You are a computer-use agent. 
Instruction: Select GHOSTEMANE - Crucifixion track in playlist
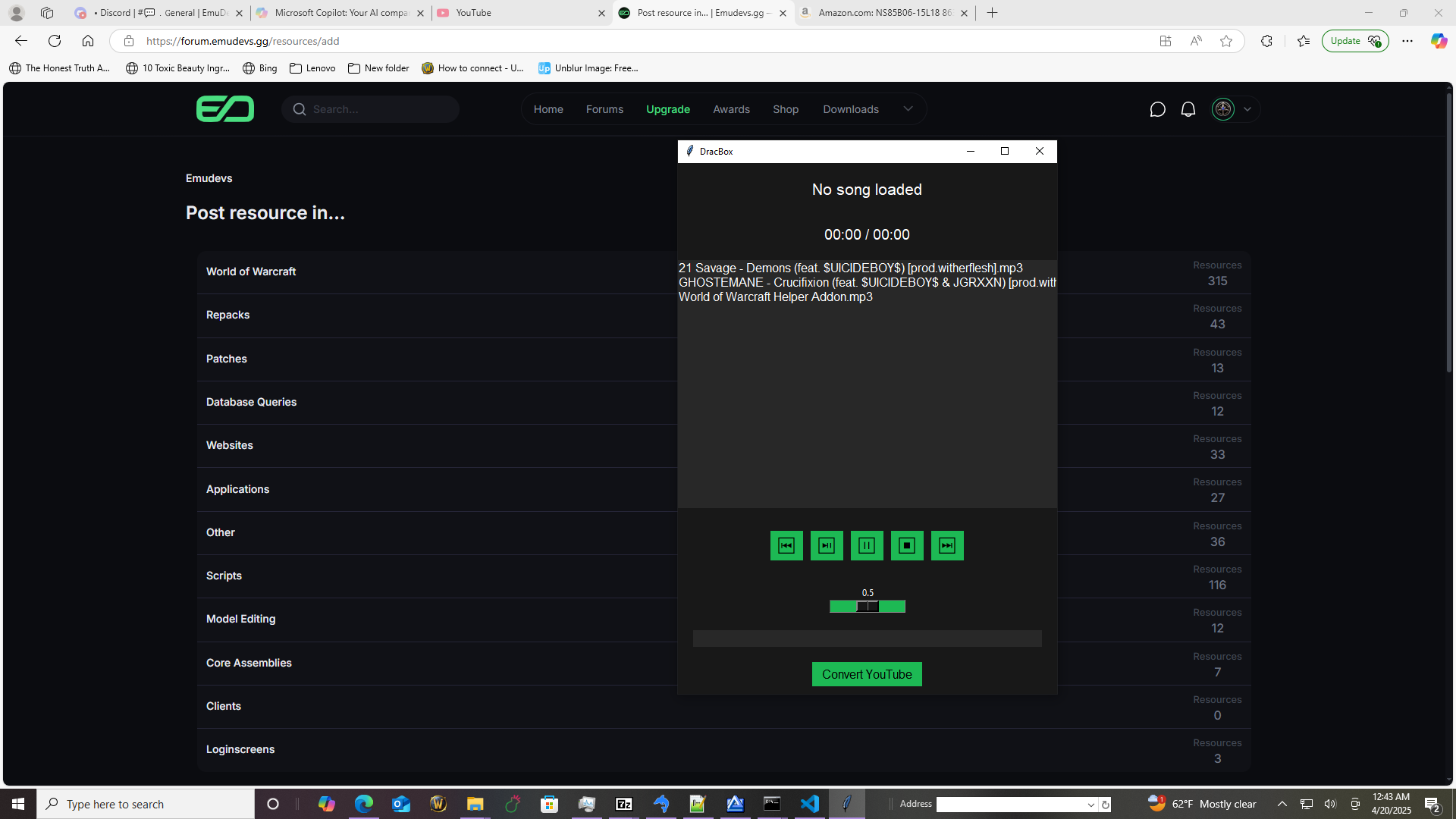click(867, 282)
